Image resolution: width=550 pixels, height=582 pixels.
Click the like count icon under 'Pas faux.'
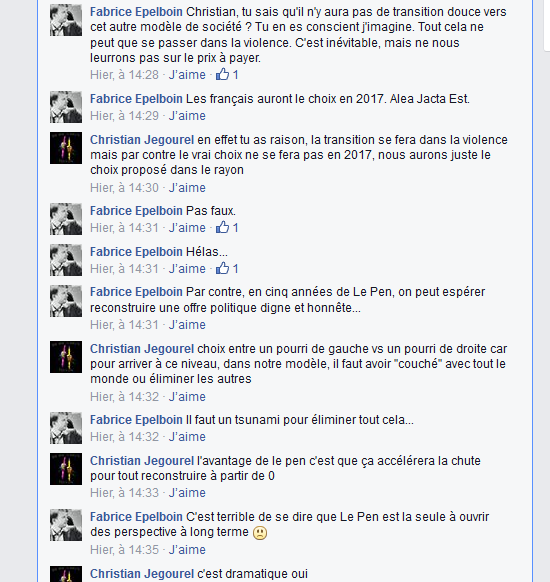pyautogui.click(x=222, y=227)
